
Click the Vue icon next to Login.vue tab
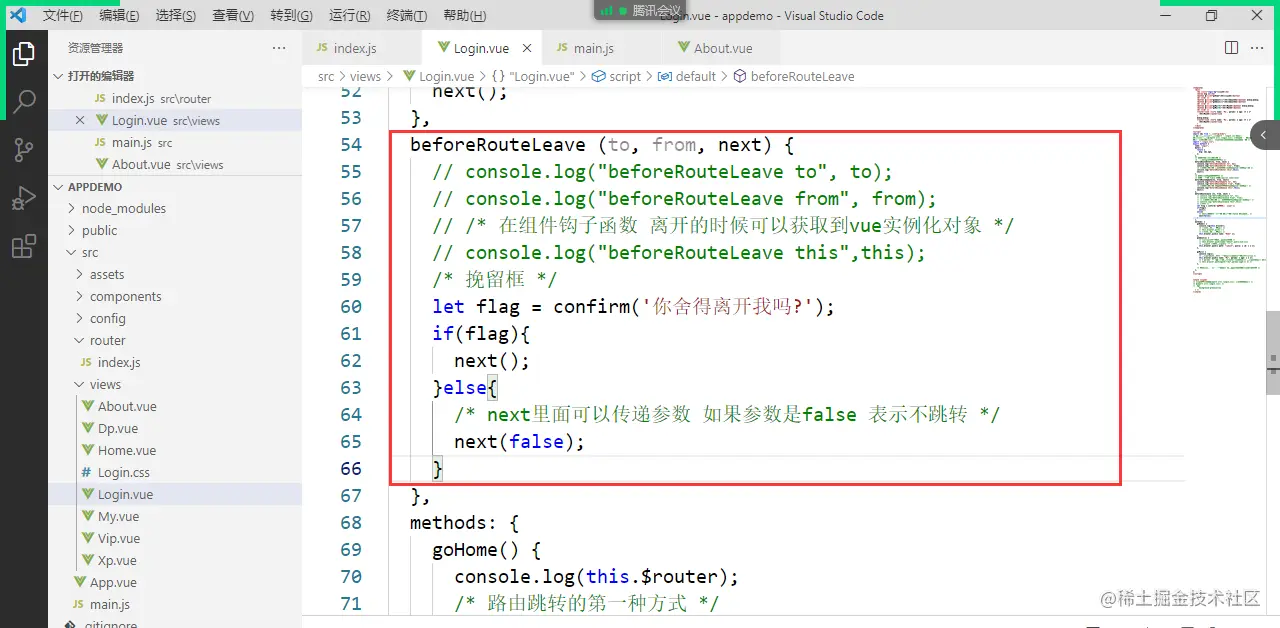click(x=446, y=47)
